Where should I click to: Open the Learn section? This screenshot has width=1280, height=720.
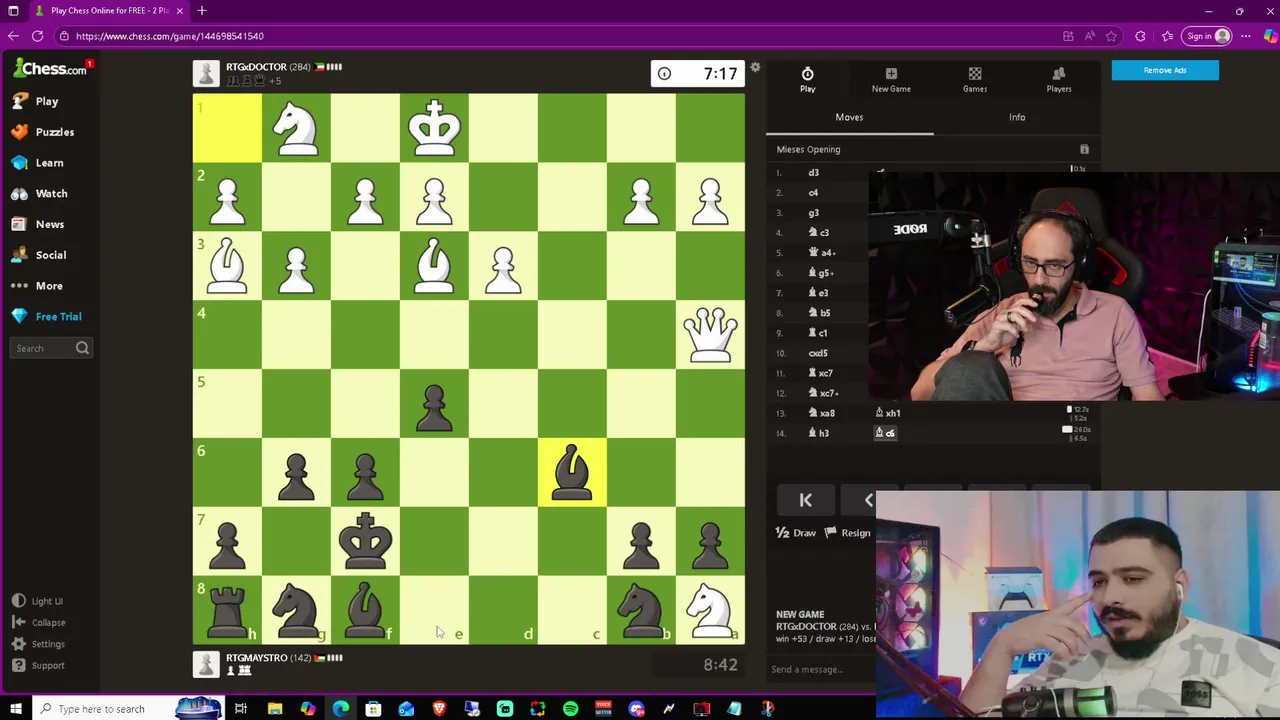click(38, 163)
